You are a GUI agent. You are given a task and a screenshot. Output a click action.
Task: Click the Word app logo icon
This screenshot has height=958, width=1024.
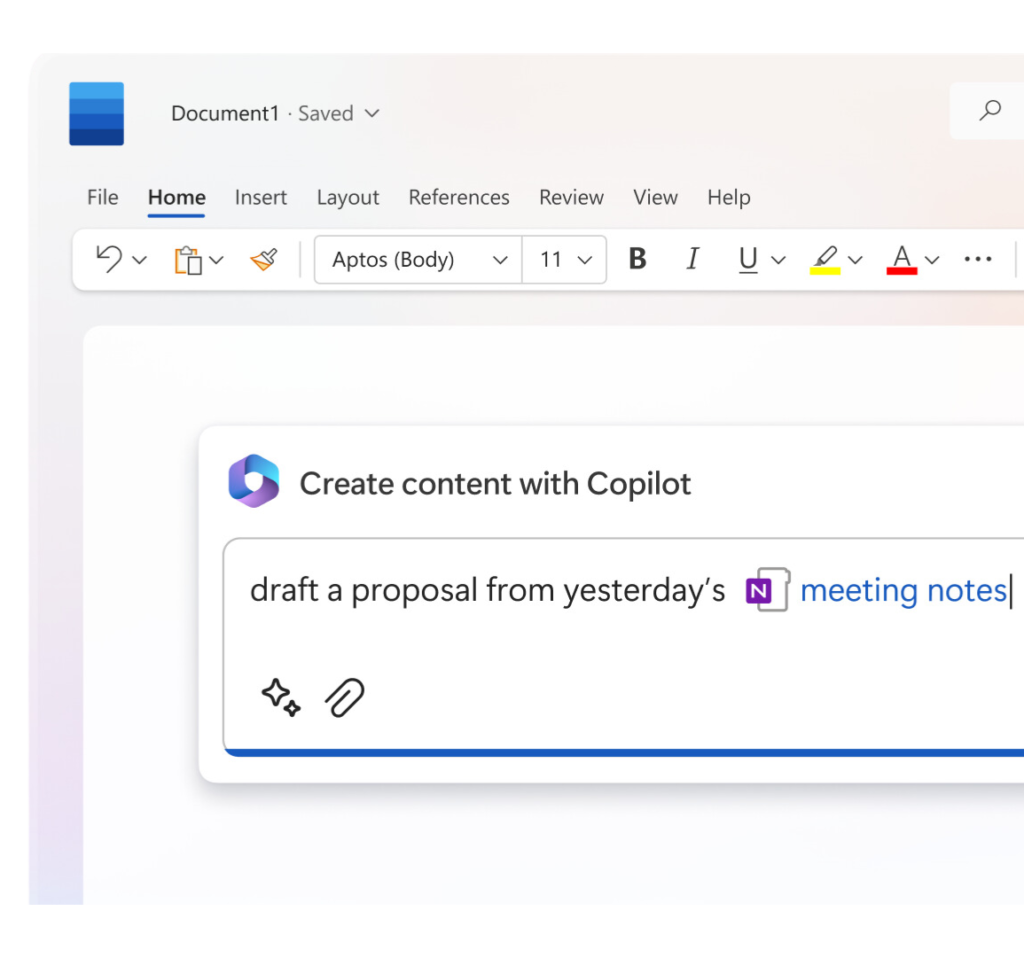coord(97,114)
